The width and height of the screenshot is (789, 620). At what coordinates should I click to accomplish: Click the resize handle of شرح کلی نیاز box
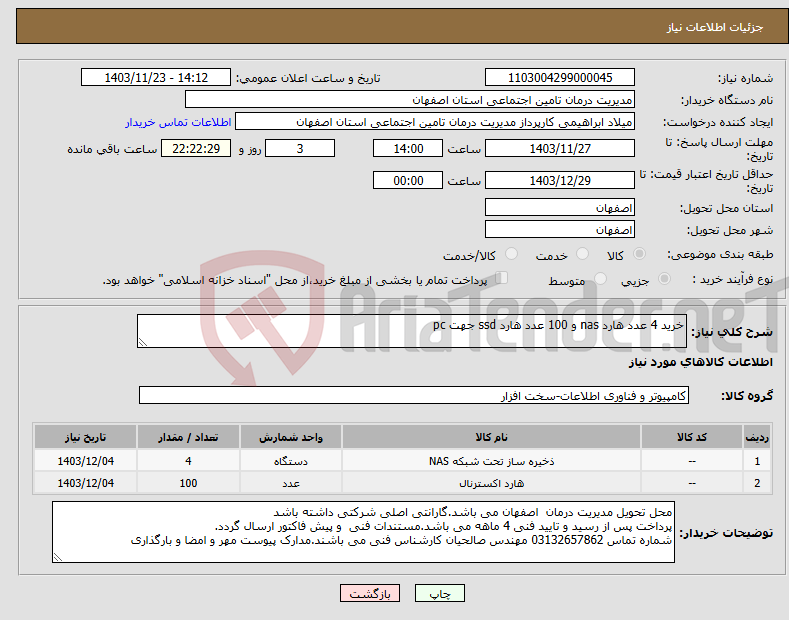[x=143, y=343]
